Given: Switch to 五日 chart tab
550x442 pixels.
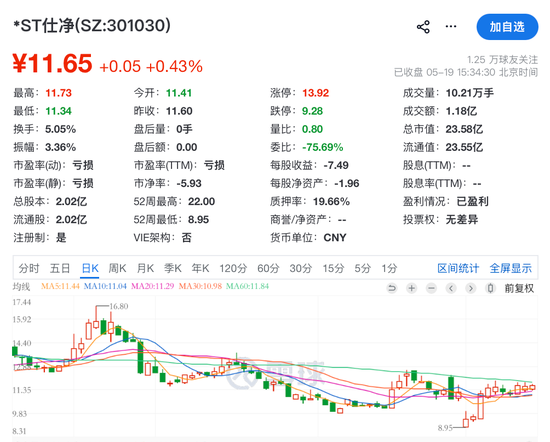Looking at the screenshot, I should click(x=60, y=268).
